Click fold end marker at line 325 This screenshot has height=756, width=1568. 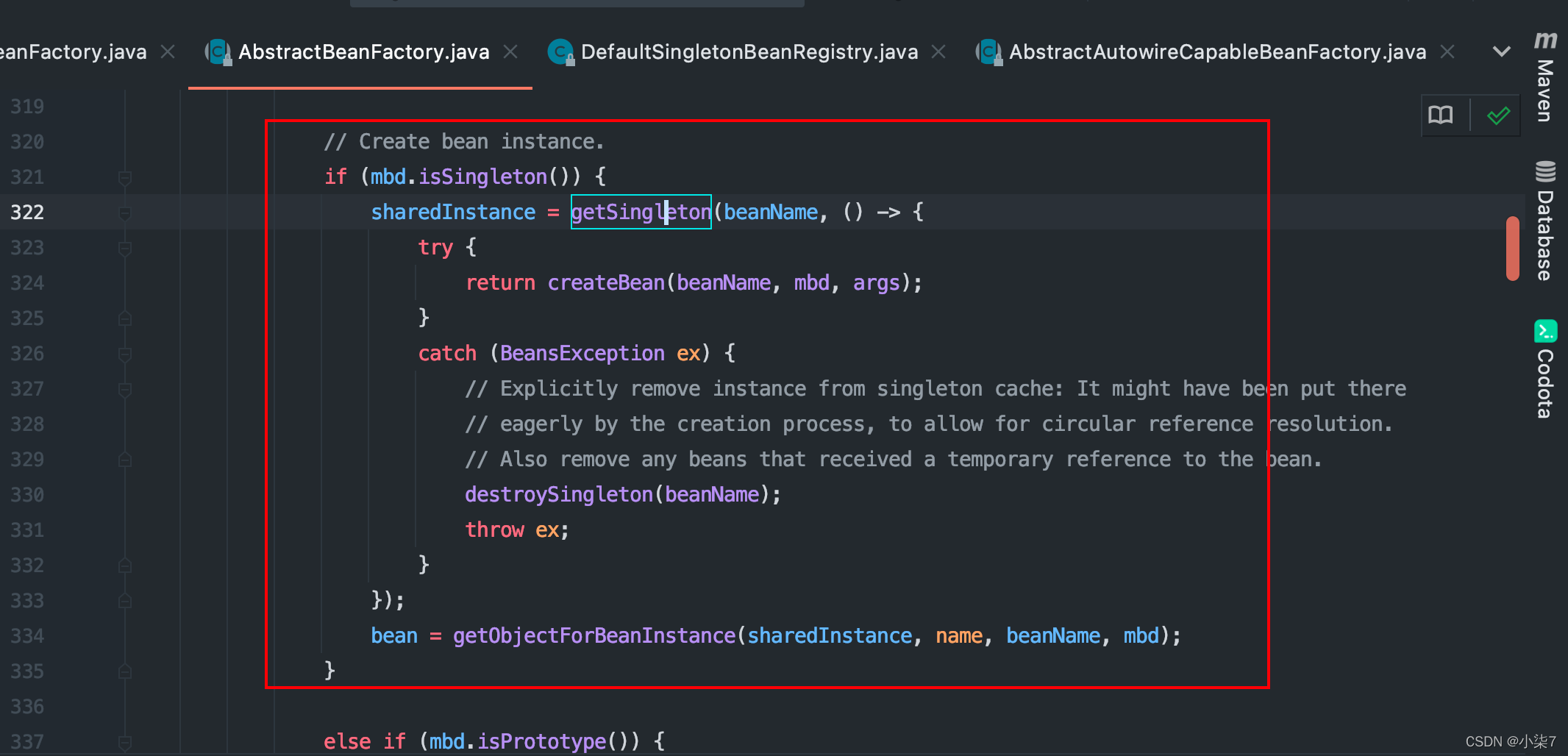click(125, 318)
